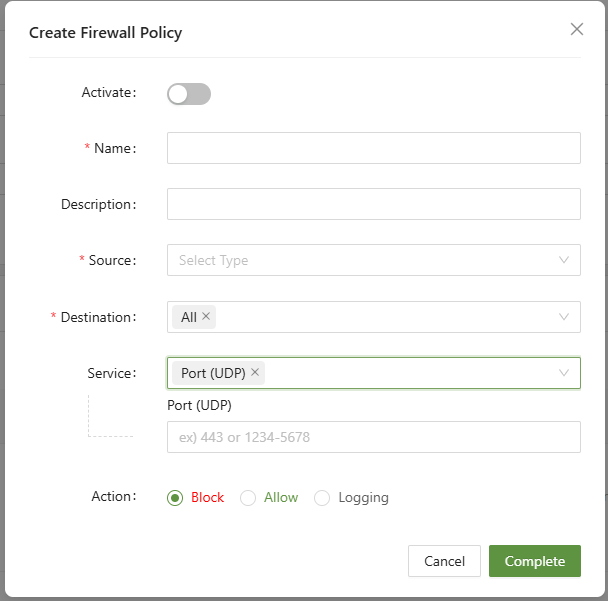Remove the All tag from Destination

point(206,316)
